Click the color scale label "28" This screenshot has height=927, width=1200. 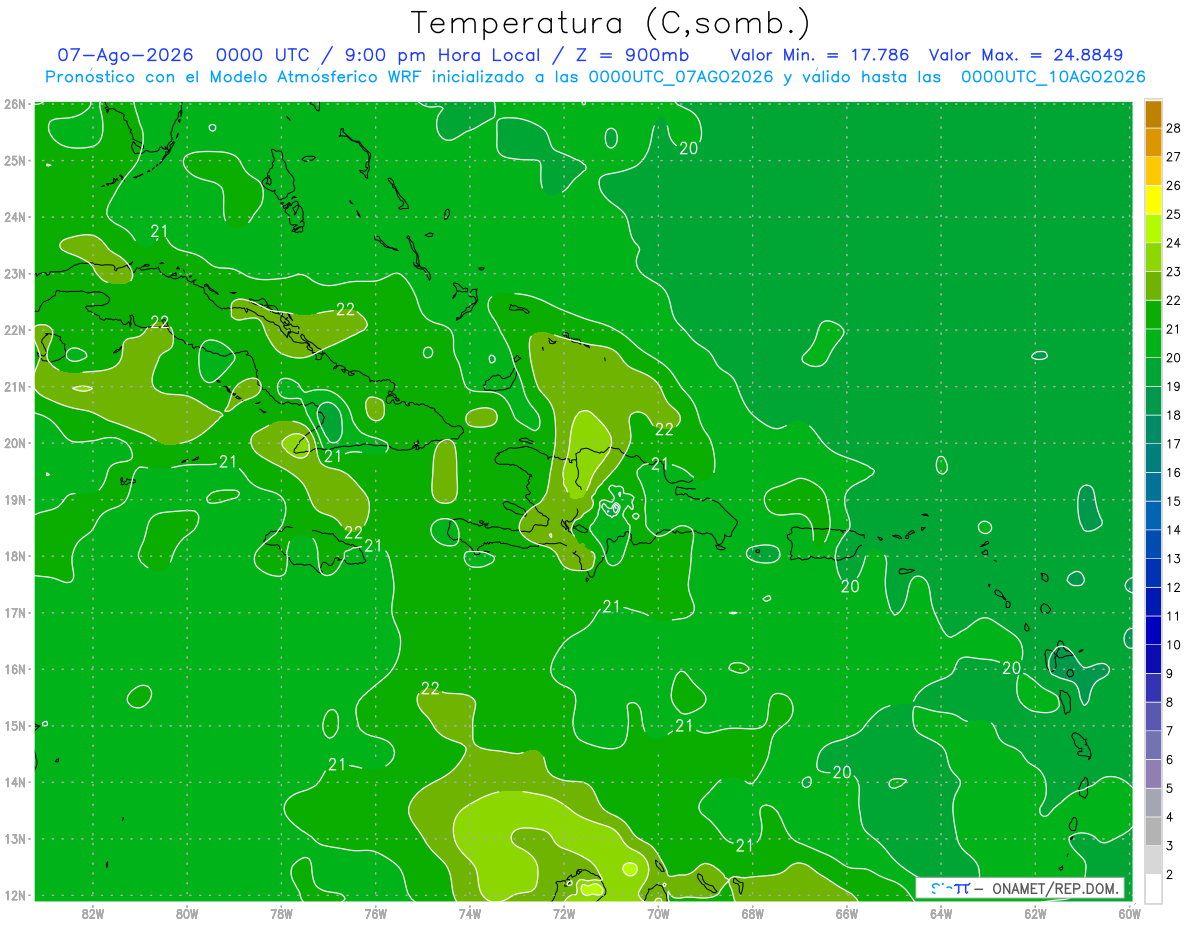(x=1174, y=128)
